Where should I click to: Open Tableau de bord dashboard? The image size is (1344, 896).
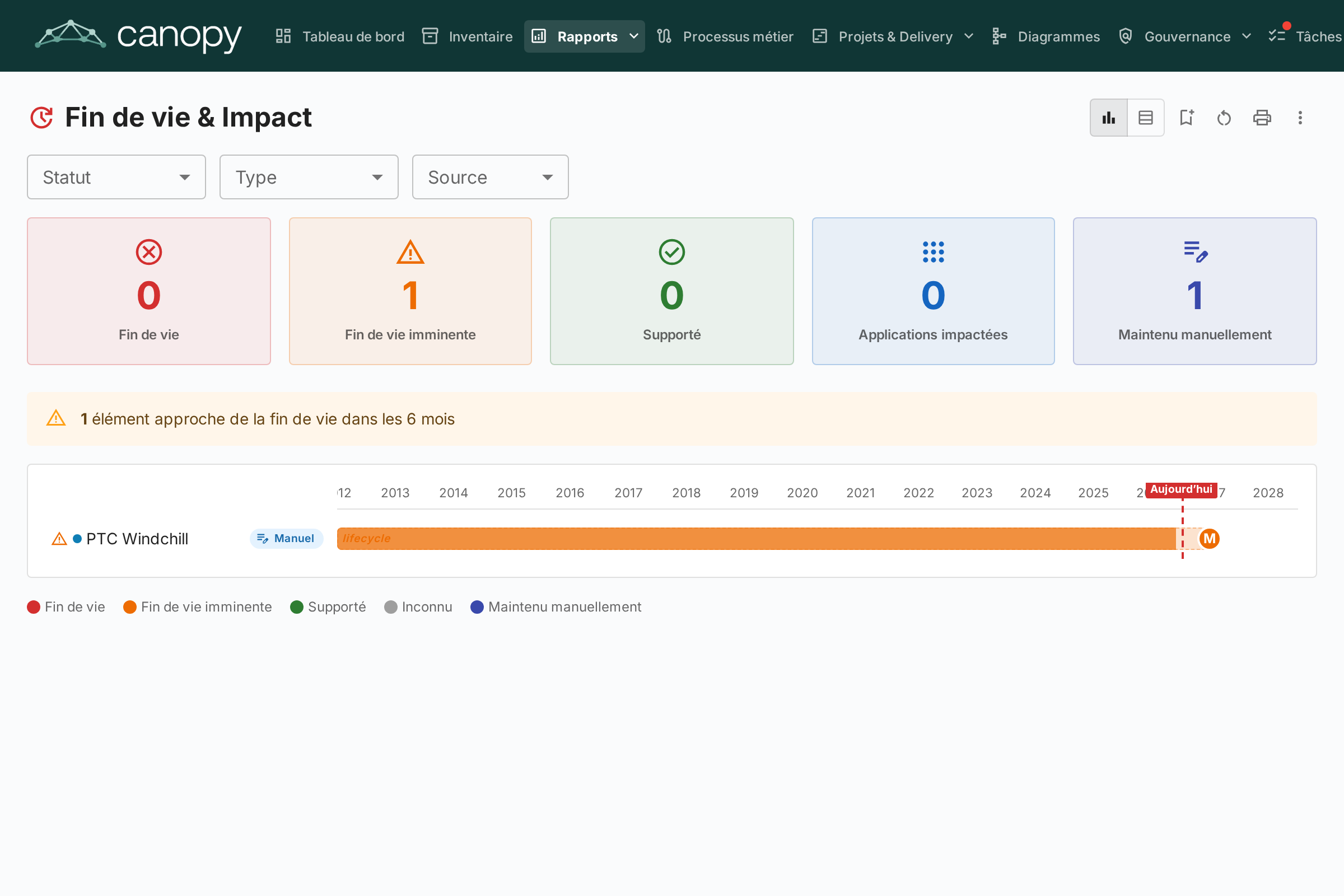pyautogui.click(x=339, y=36)
